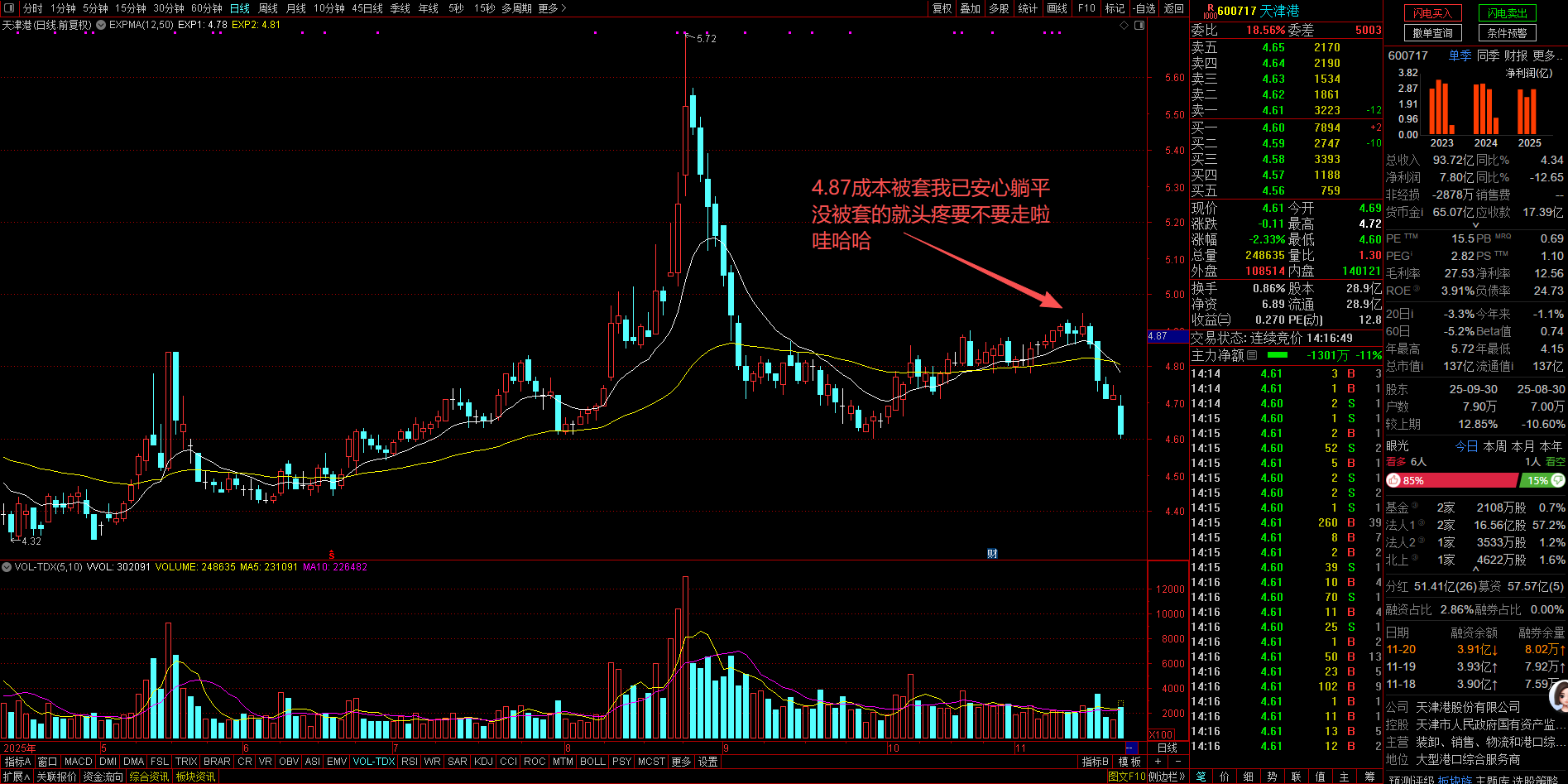Select the 笔 tick tab
Screen dimensions: 1568x784
[x=1201, y=777]
